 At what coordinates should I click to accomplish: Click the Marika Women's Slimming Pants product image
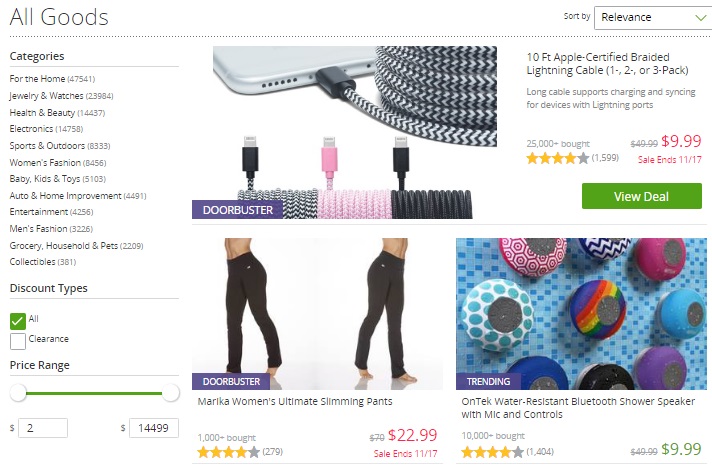[317, 314]
